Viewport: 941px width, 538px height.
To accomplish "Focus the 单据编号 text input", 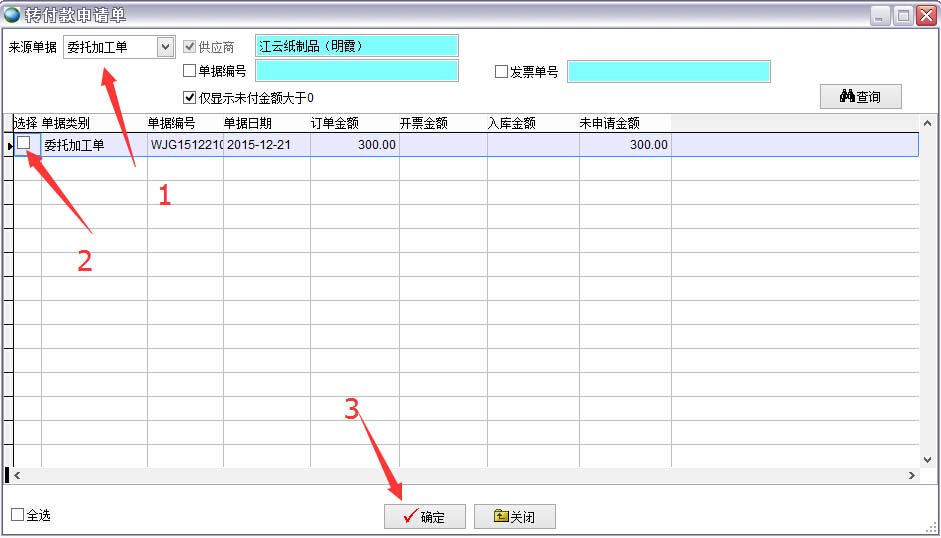I will coord(356,71).
